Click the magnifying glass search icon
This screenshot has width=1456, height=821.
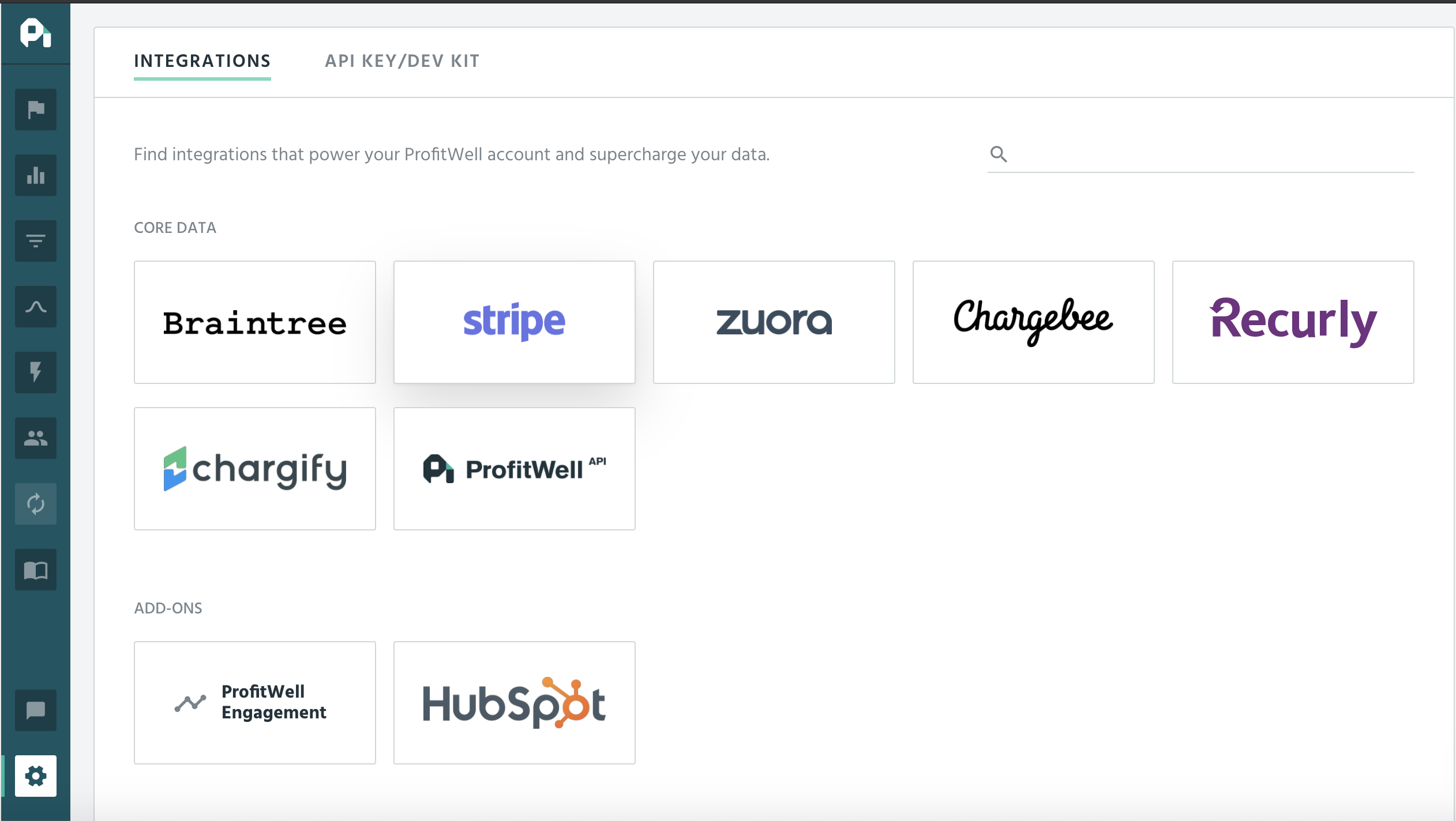coord(999,154)
